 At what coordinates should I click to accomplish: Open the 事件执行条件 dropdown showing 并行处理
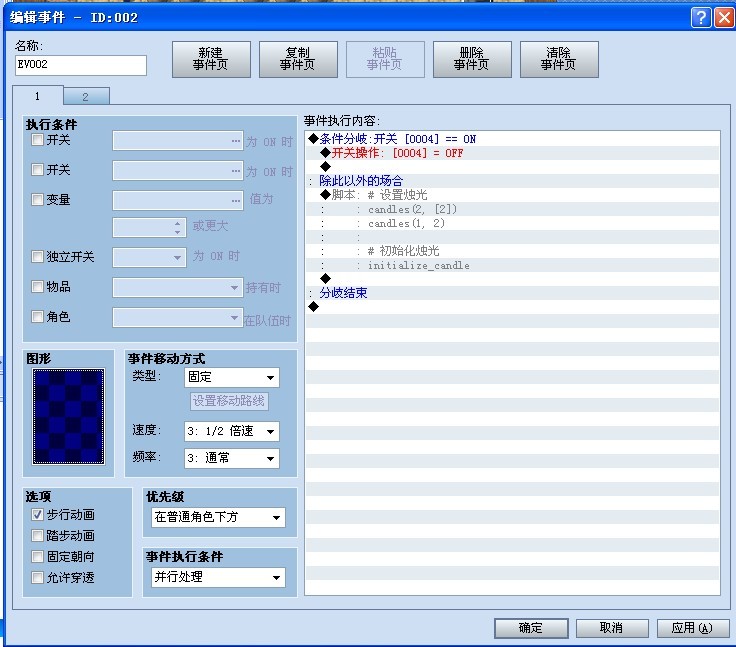(x=218, y=578)
